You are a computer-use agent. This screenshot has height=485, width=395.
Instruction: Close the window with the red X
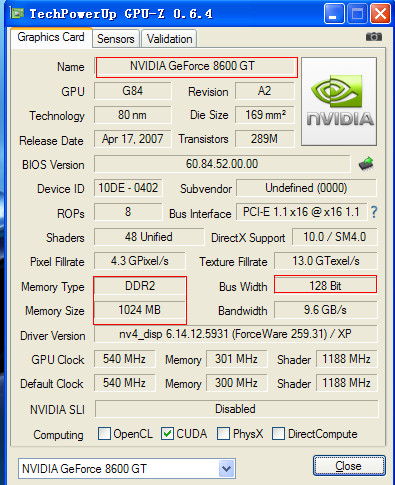[380, 14]
